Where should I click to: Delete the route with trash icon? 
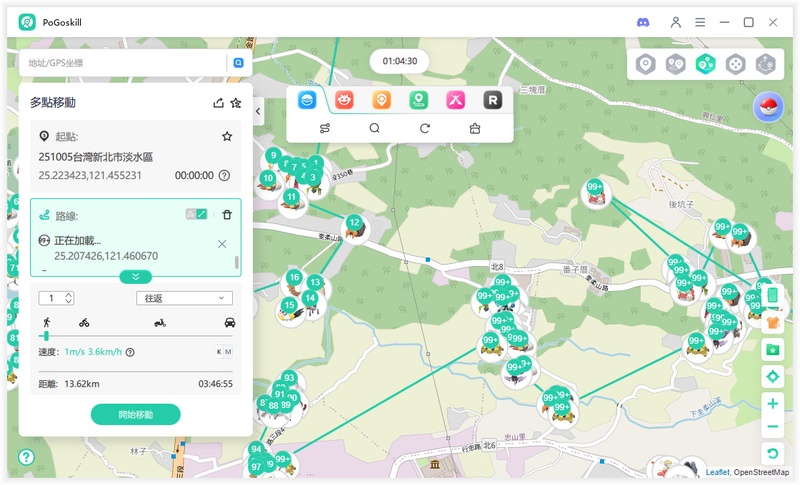[x=227, y=215]
